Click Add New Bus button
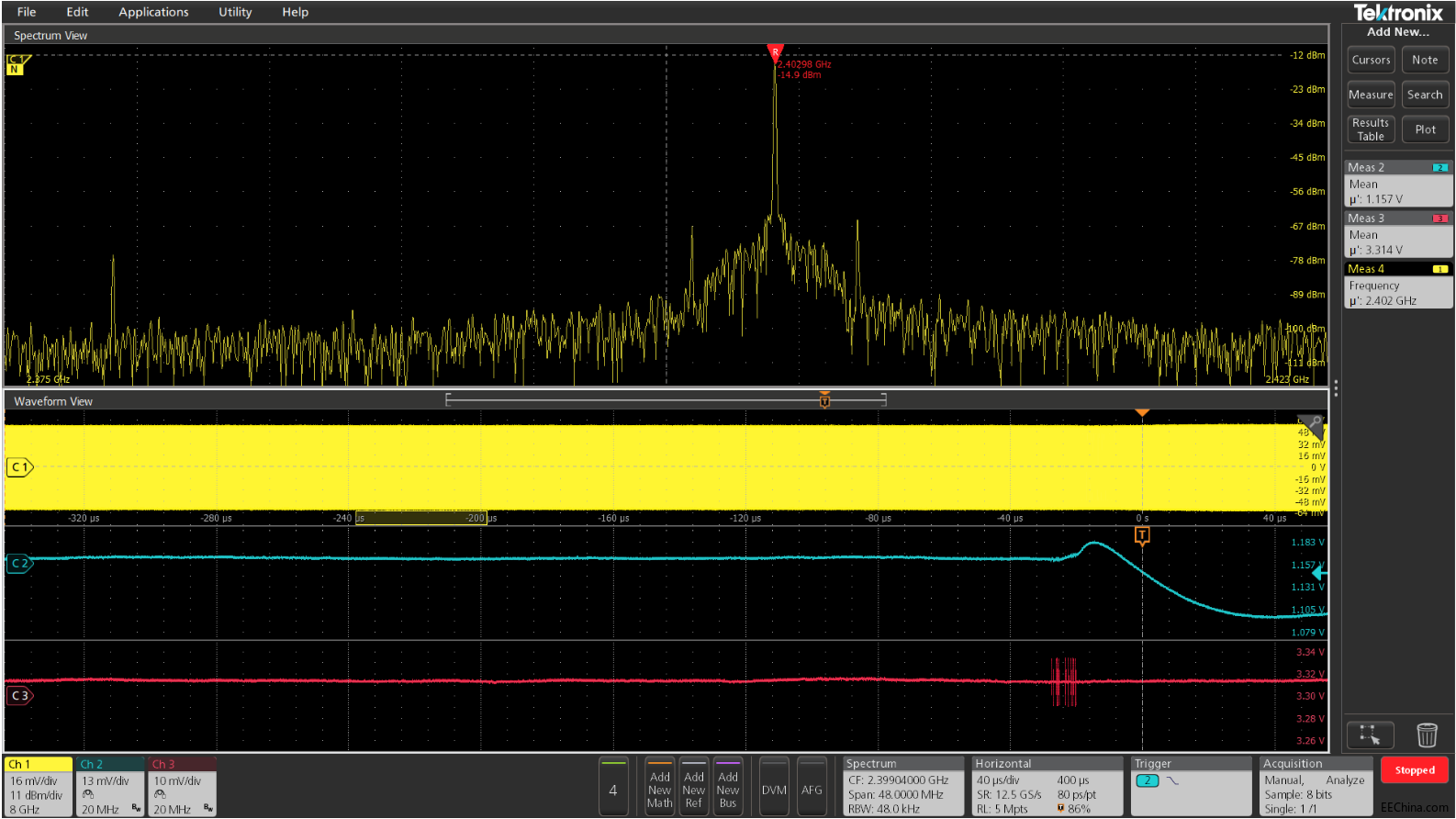The height and width of the screenshot is (819, 1456). click(x=728, y=787)
